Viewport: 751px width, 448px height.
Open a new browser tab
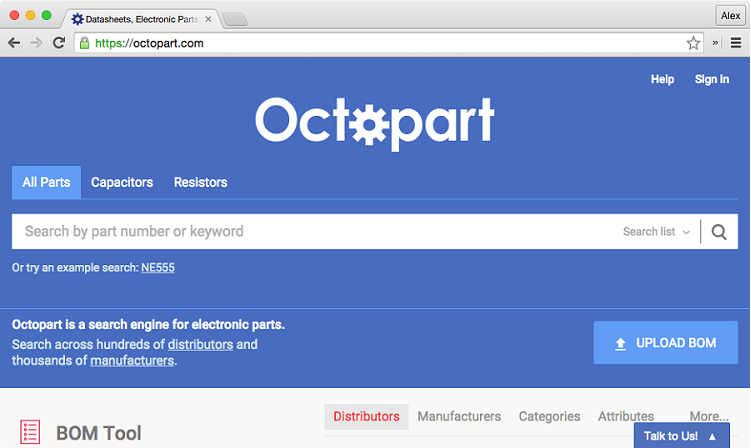[x=235, y=20]
